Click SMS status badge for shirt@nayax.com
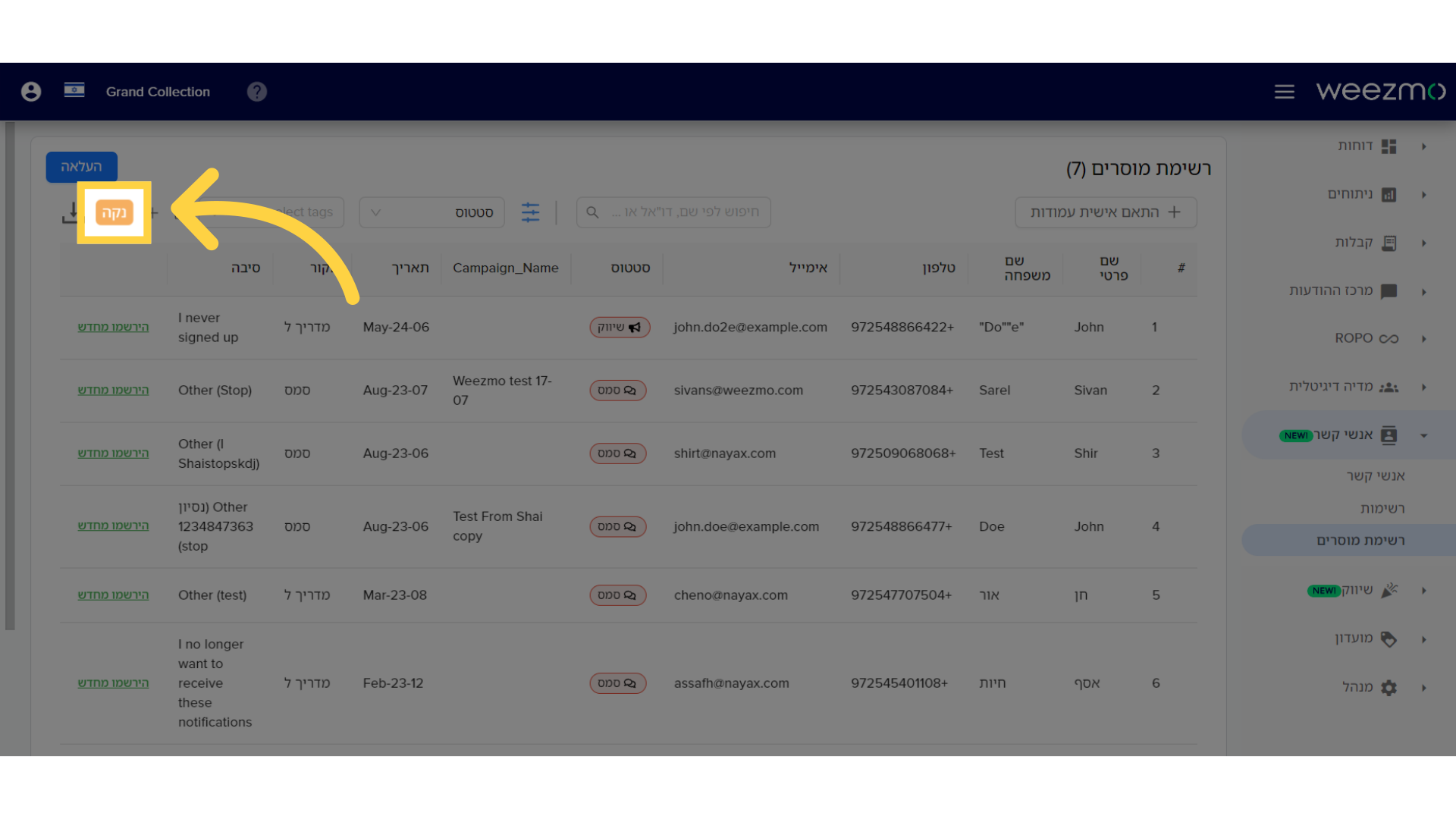The image size is (1456, 819). click(x=618, y=453)
